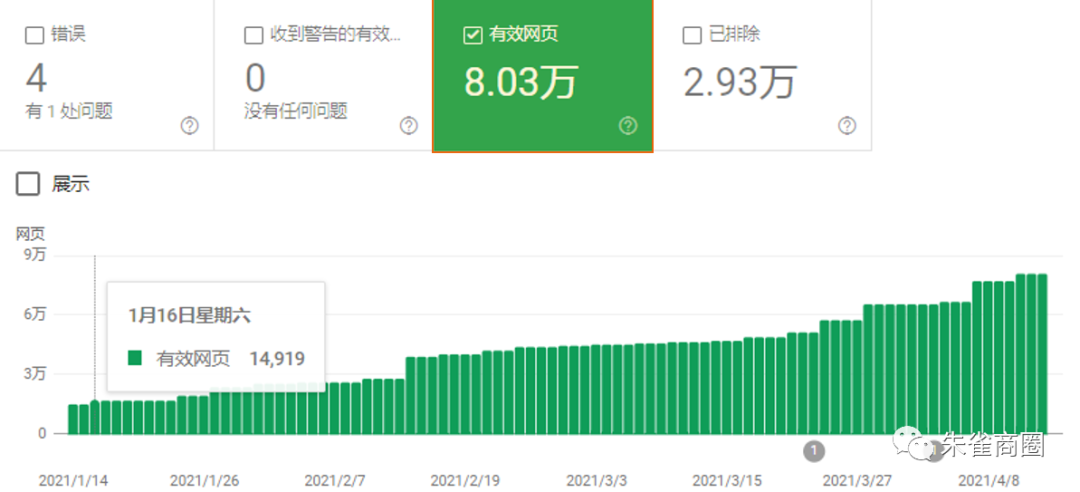This screenshot has height=492, width=1080.
Task: Click the 网页 axis title
Action: tap(30, 233)
